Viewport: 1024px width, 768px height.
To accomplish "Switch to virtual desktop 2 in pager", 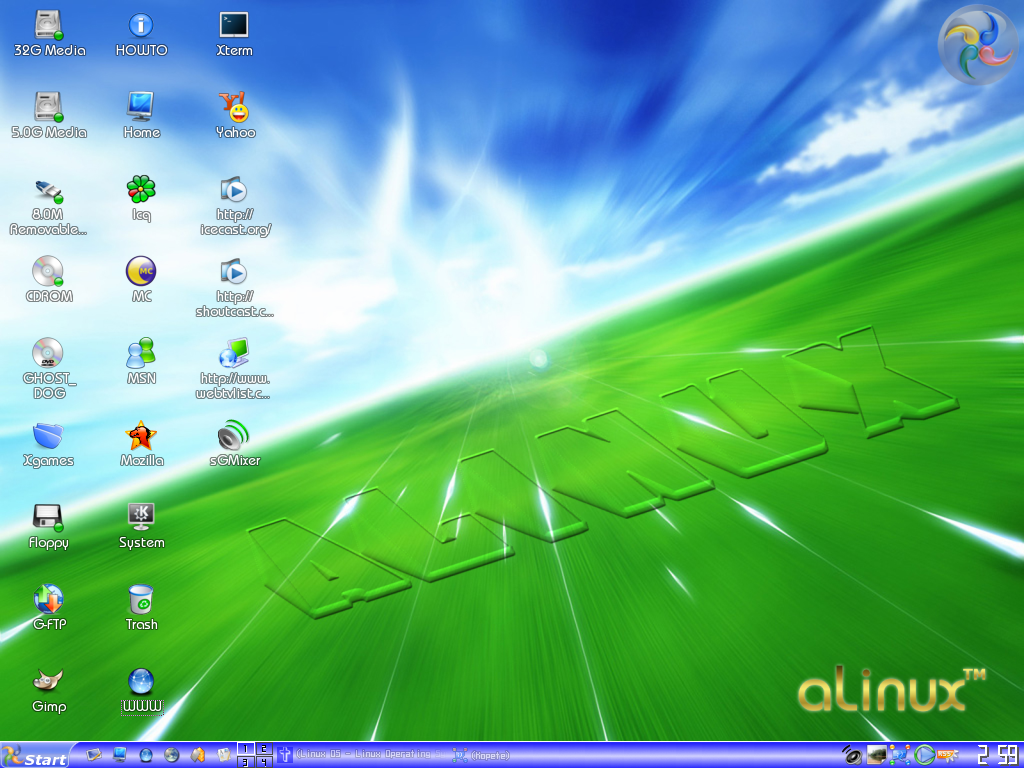I will [262, 749].
